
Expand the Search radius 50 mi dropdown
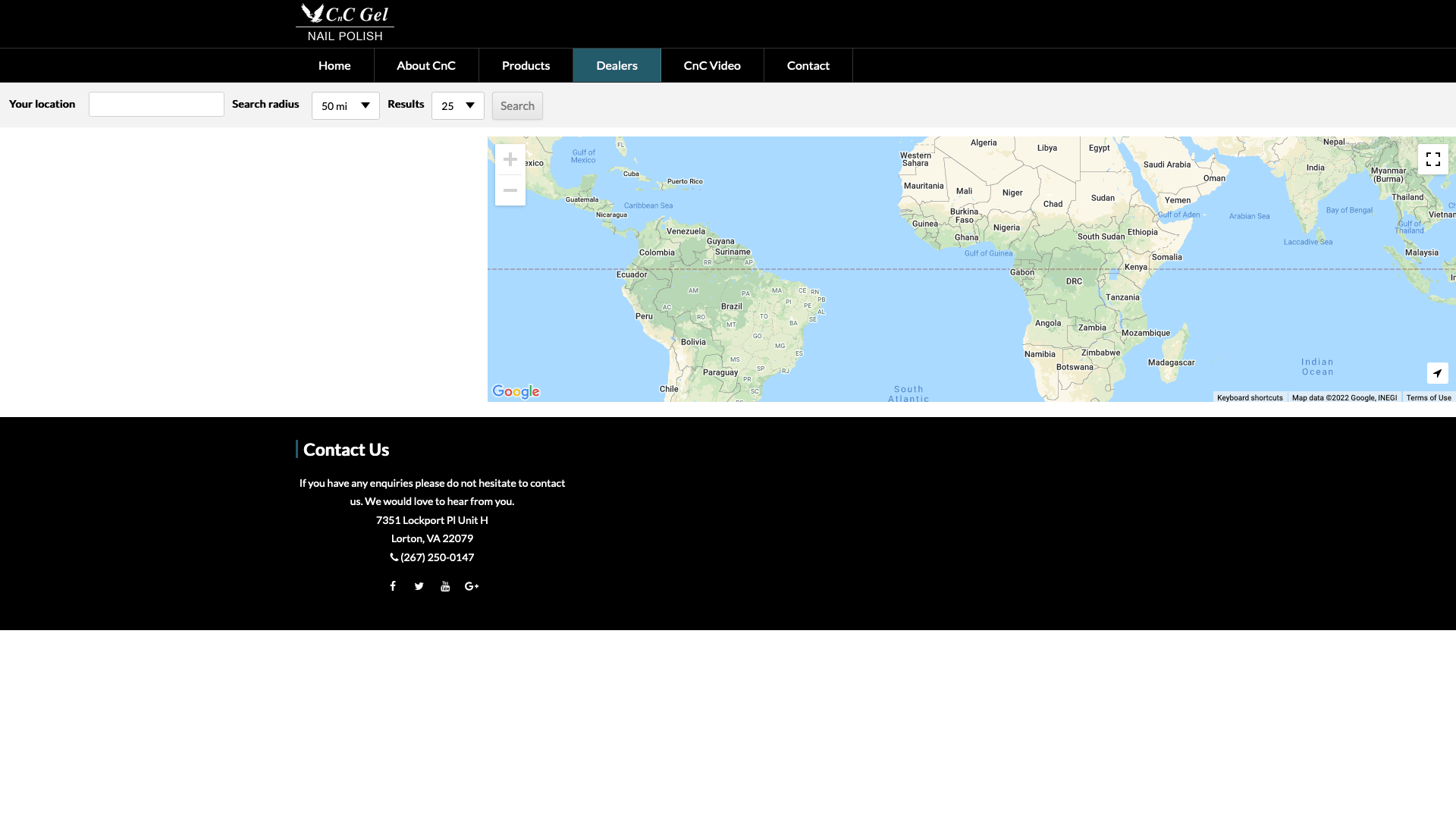346,106
